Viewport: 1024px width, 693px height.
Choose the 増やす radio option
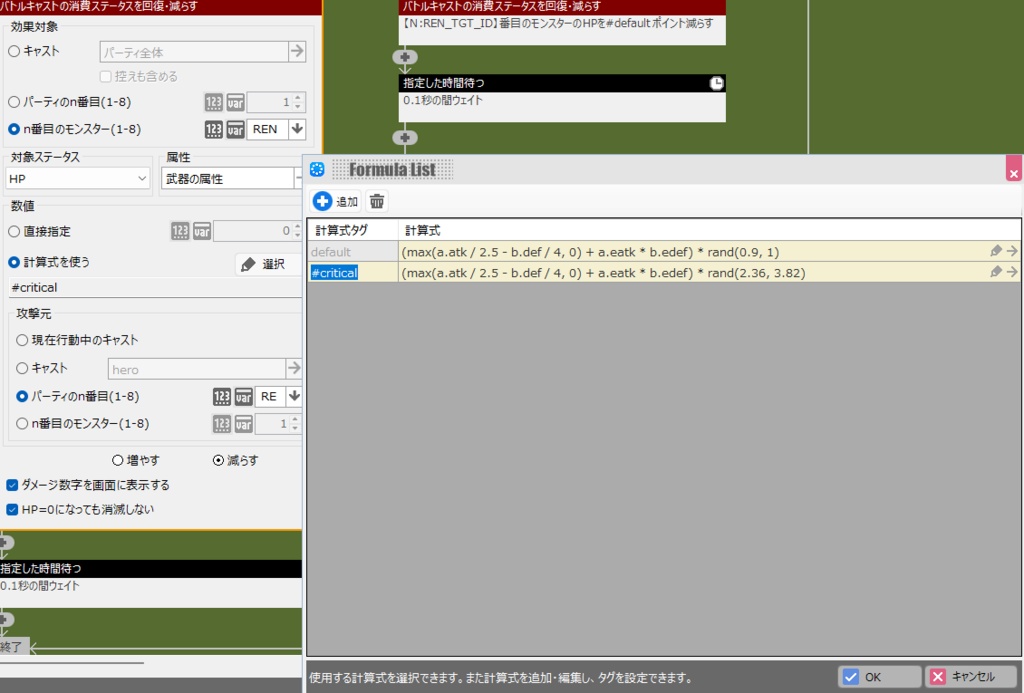click(x=118, y=460)
